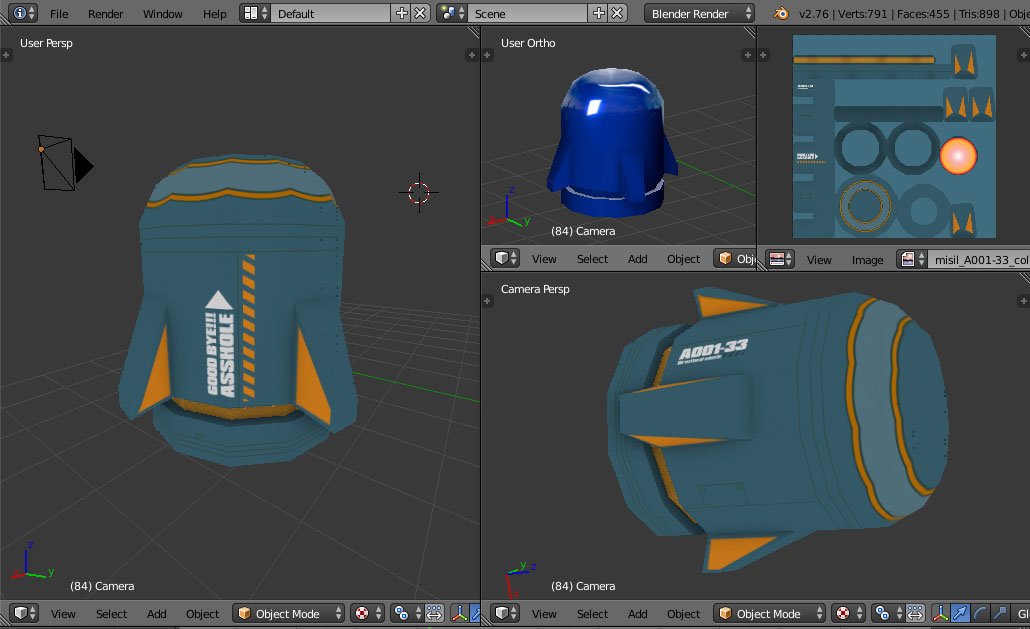Select the camera object in User Persp view
This screenshot has width=1030, height=629.
click(x=64, y=163)
